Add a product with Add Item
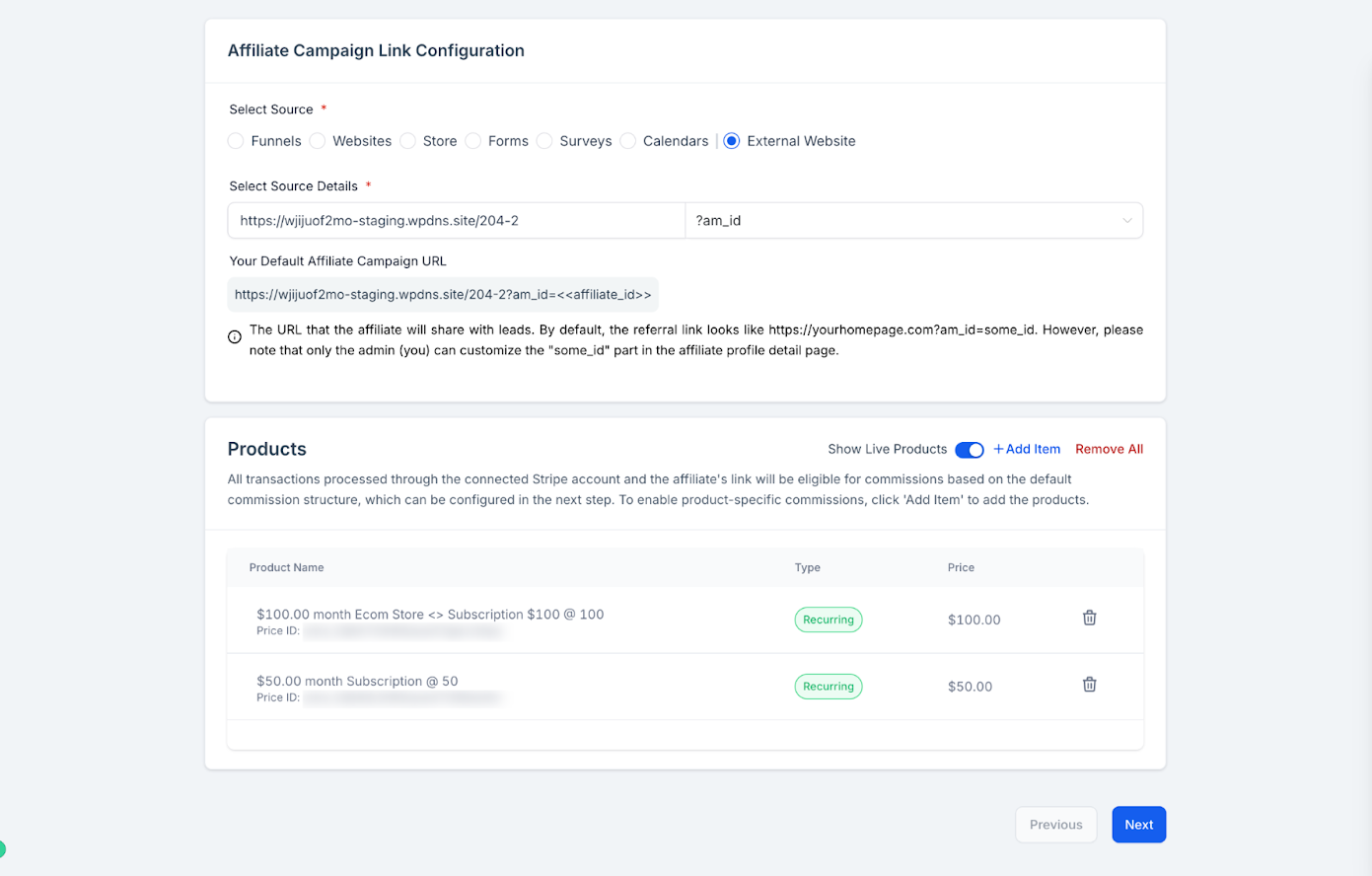This screenshot has height=876, width=1372. tap(1027, 449)
